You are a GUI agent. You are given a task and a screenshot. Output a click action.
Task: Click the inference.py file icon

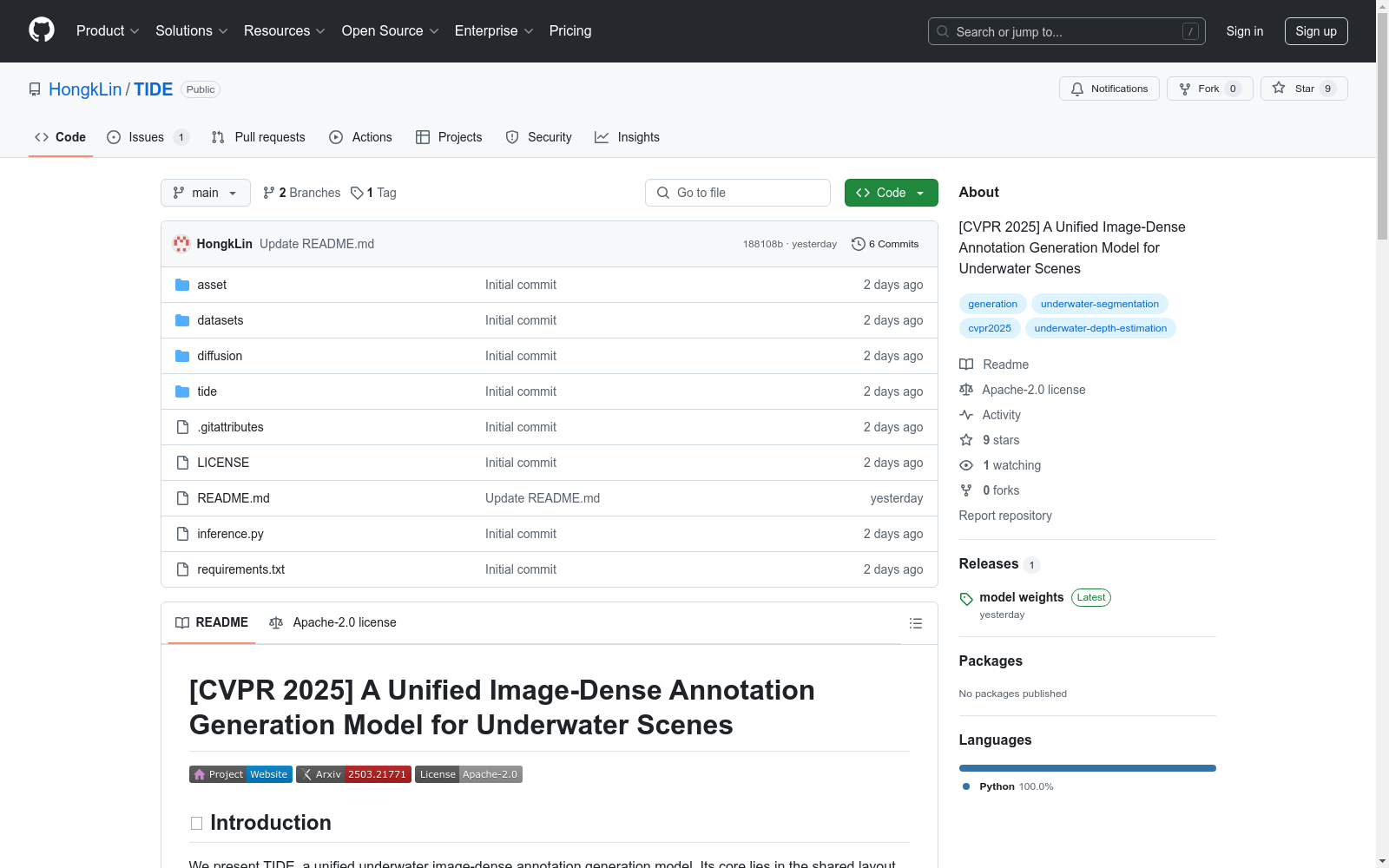182,534
